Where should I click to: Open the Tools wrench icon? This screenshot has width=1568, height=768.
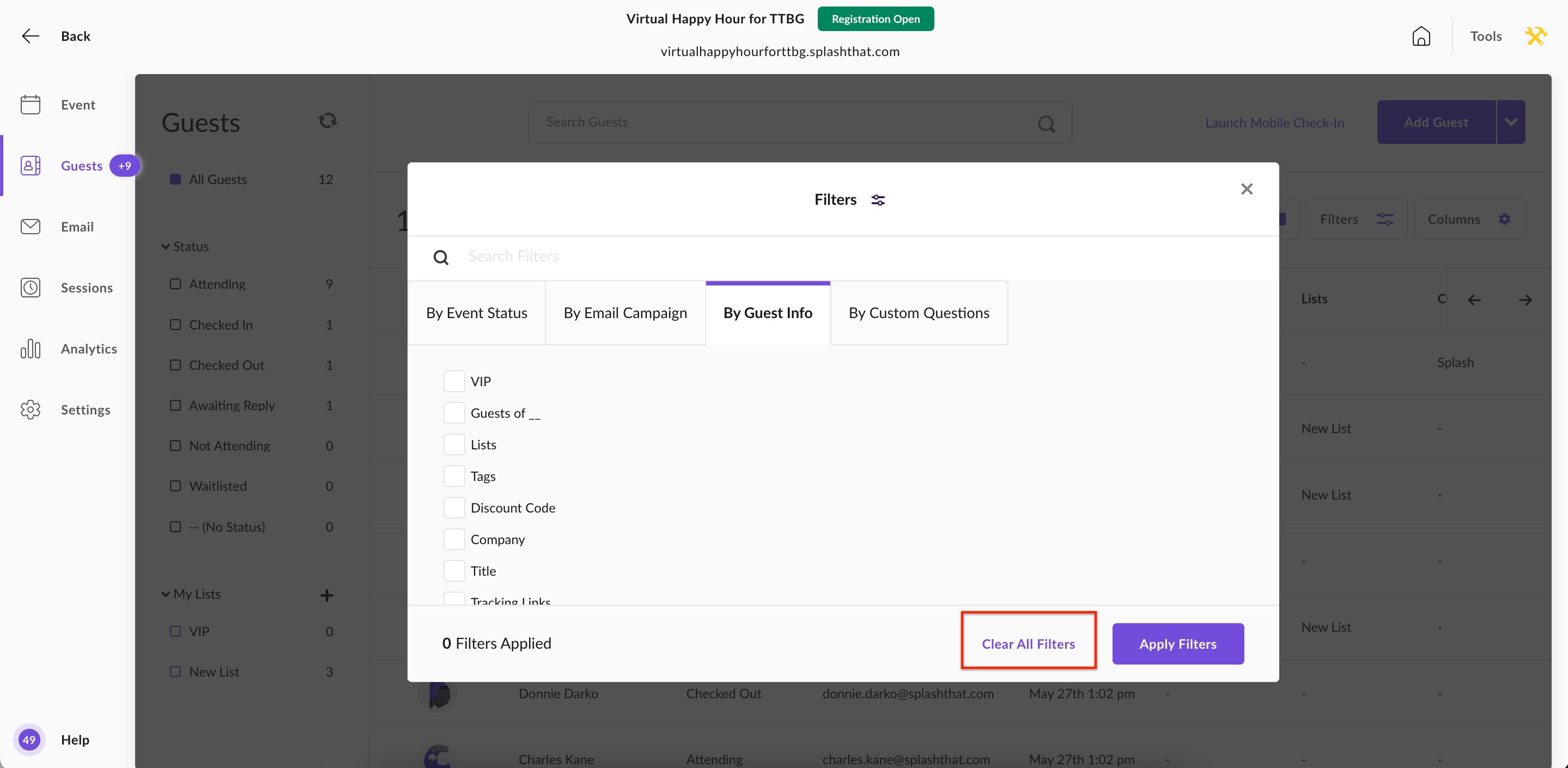click(x=1535, y=36)
